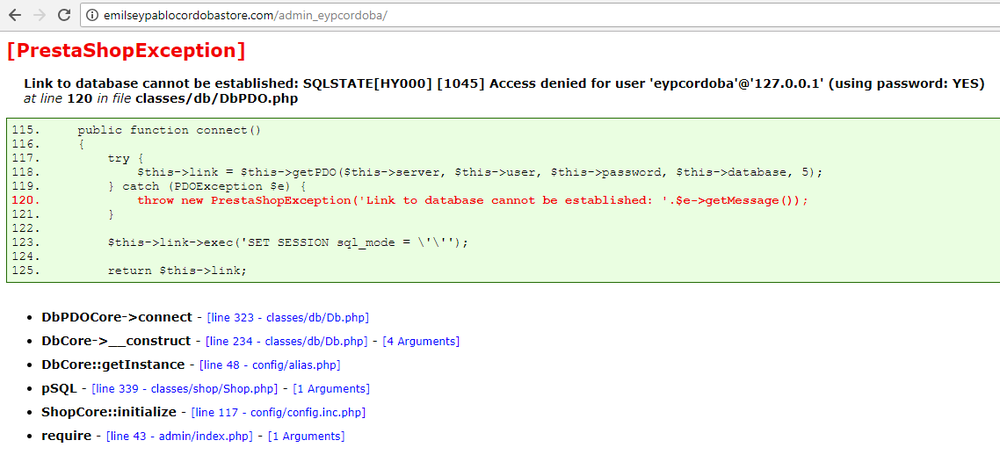This screenshot has width=1000, height=462.
Task: Expand 1 Arguments for pSQL
Action: 331,389
